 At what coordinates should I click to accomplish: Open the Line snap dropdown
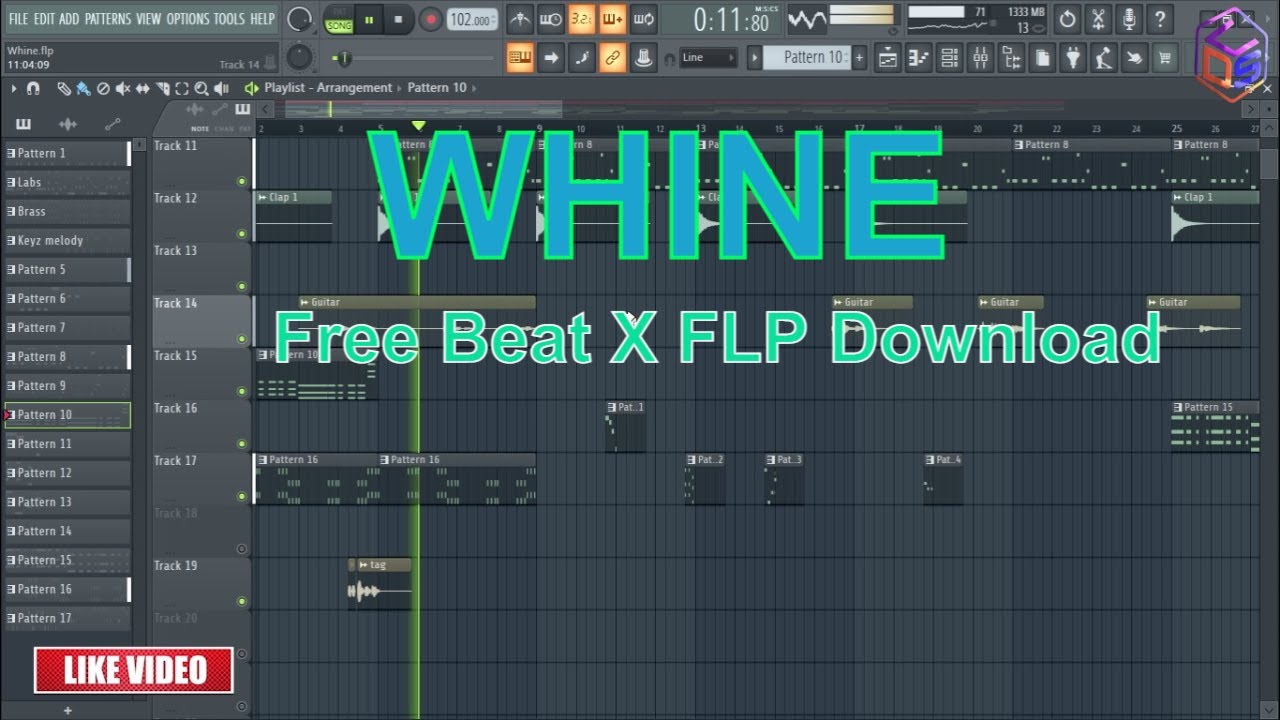708,58
